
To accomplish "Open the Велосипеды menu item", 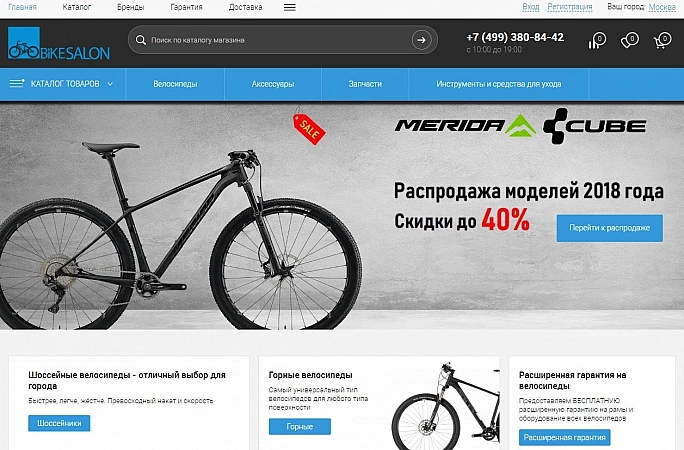I will click(175, 84).
